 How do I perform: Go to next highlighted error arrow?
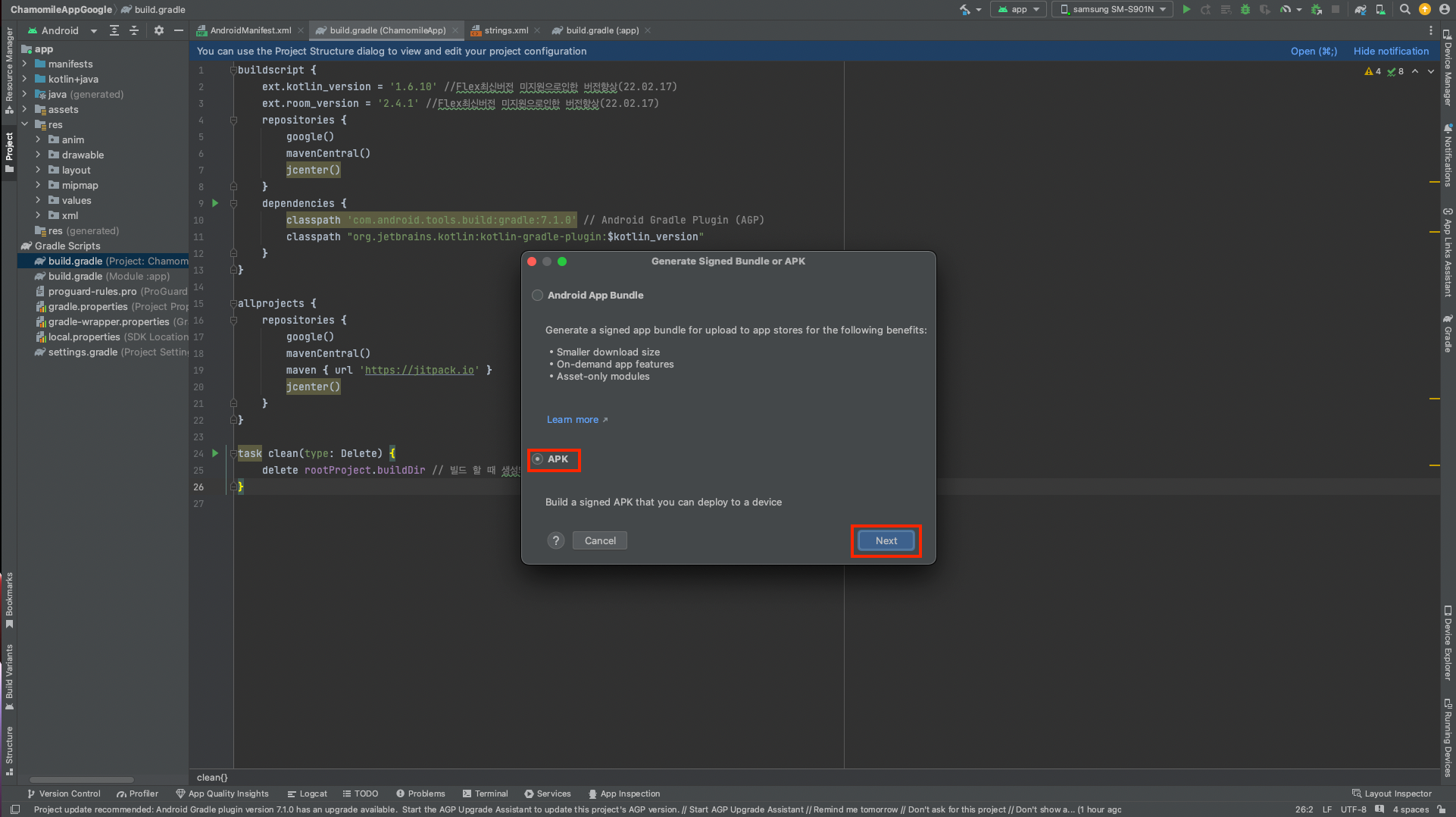click(1431, 71)
